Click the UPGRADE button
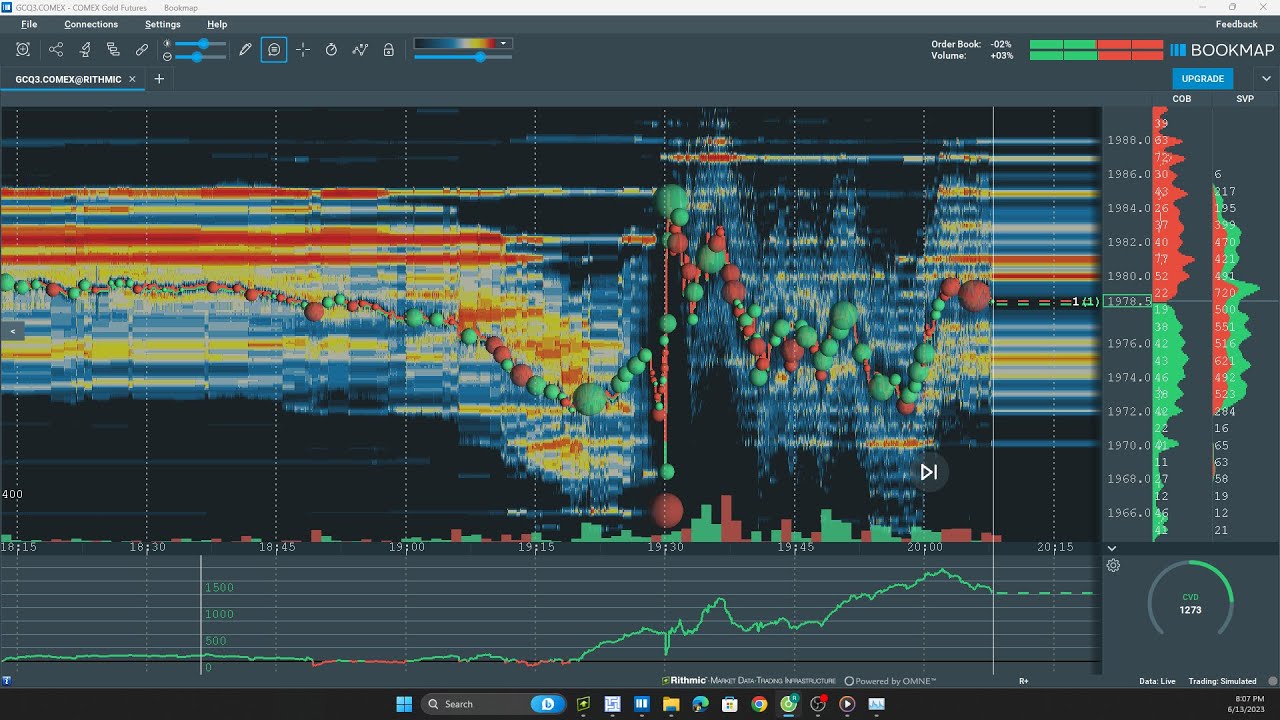 pyautogui.click(x=1203, y=79)
